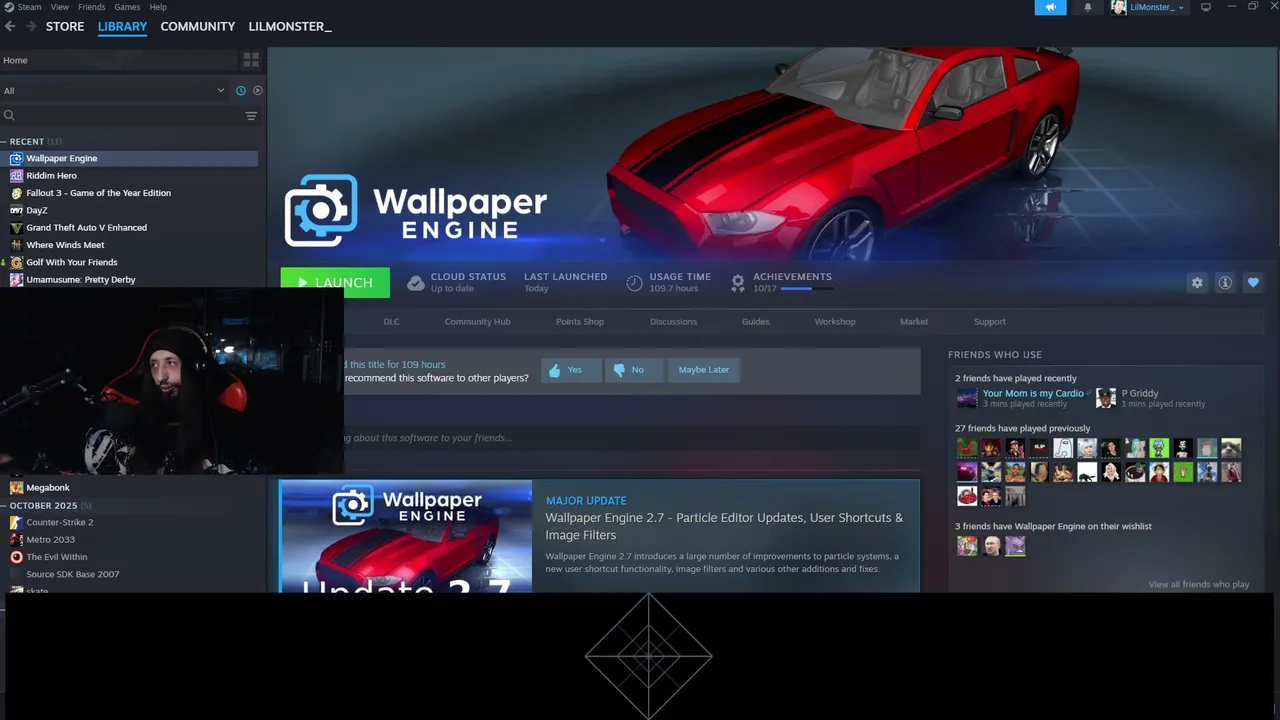Open the notifications bell
The width and height of the screenshot is (1280, 720).
(1088, 7)
